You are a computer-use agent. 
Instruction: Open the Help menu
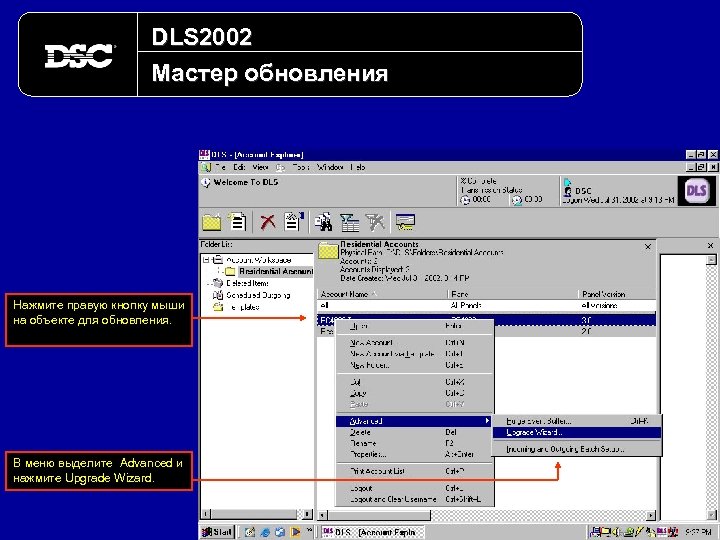[357, 167]
